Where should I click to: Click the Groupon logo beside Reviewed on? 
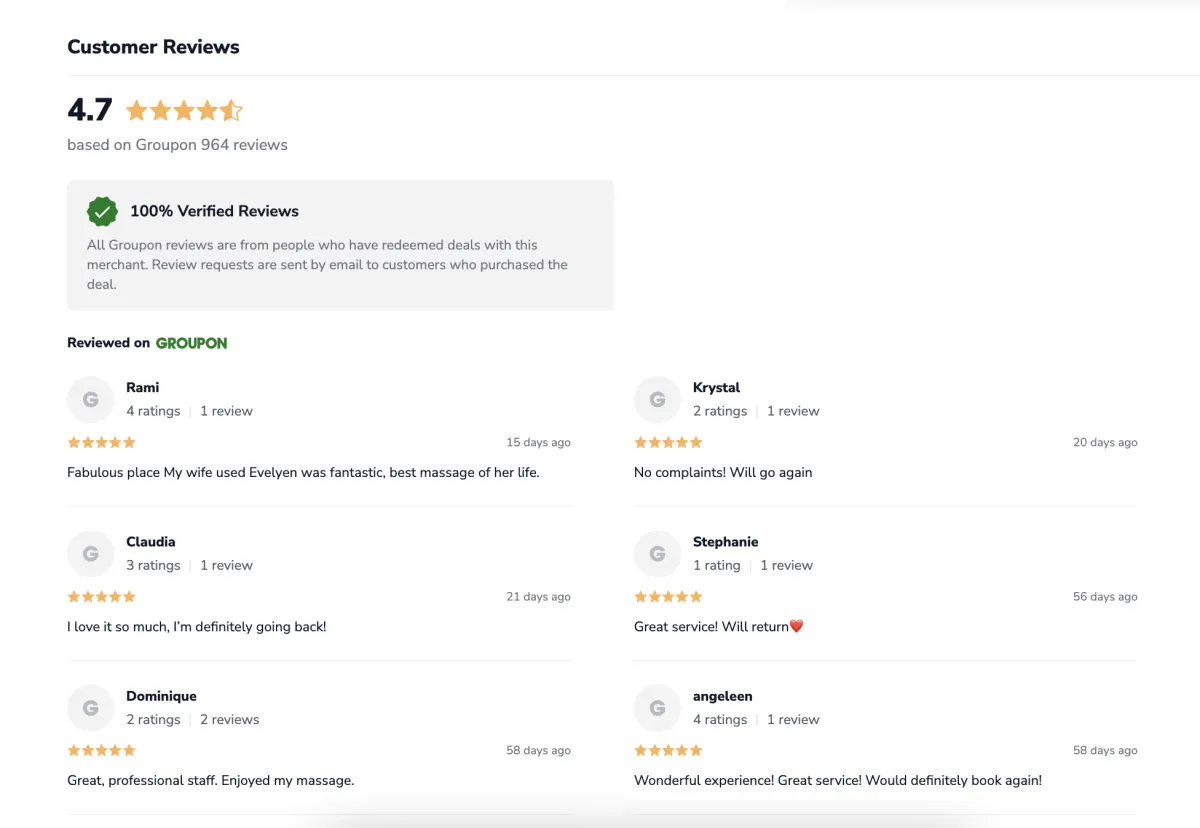coord(191,343)
